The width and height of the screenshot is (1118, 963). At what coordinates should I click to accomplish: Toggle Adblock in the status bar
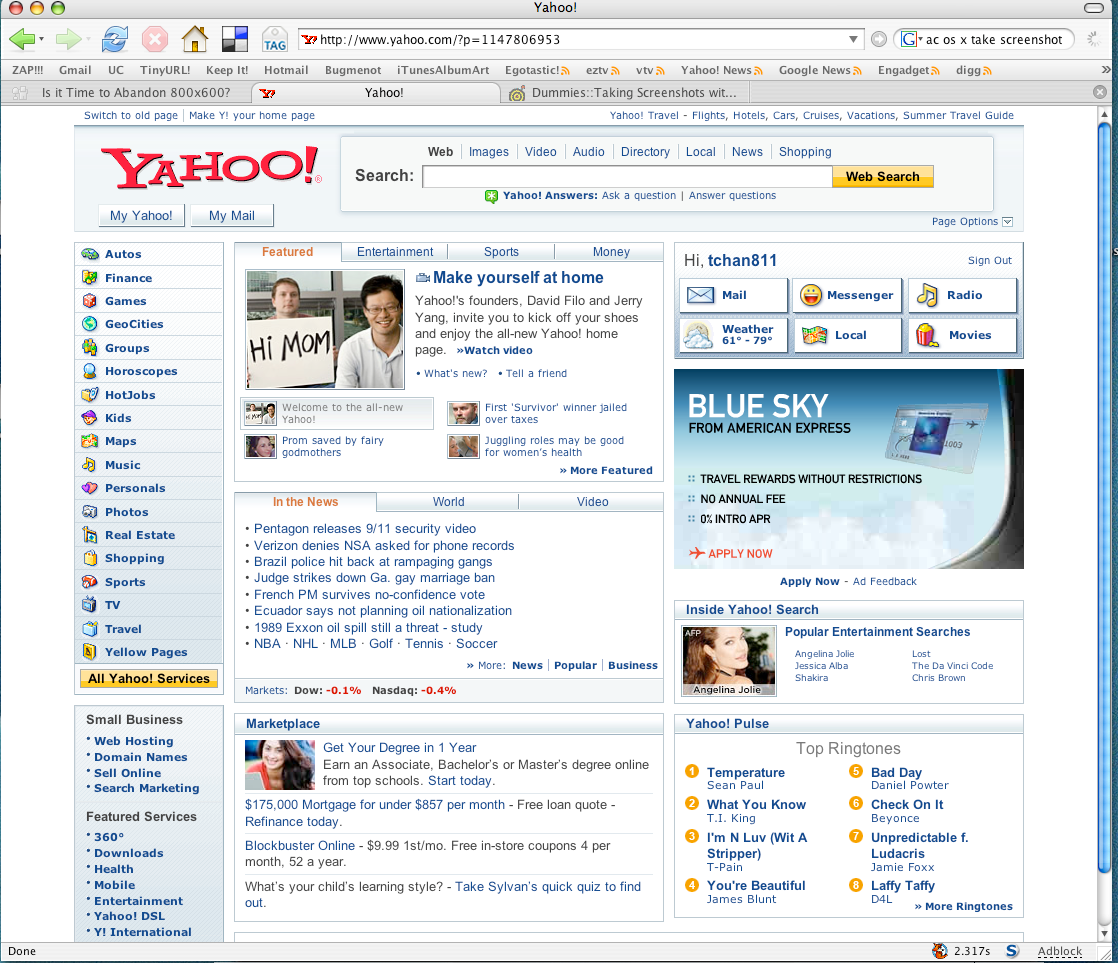[1060, 951]
